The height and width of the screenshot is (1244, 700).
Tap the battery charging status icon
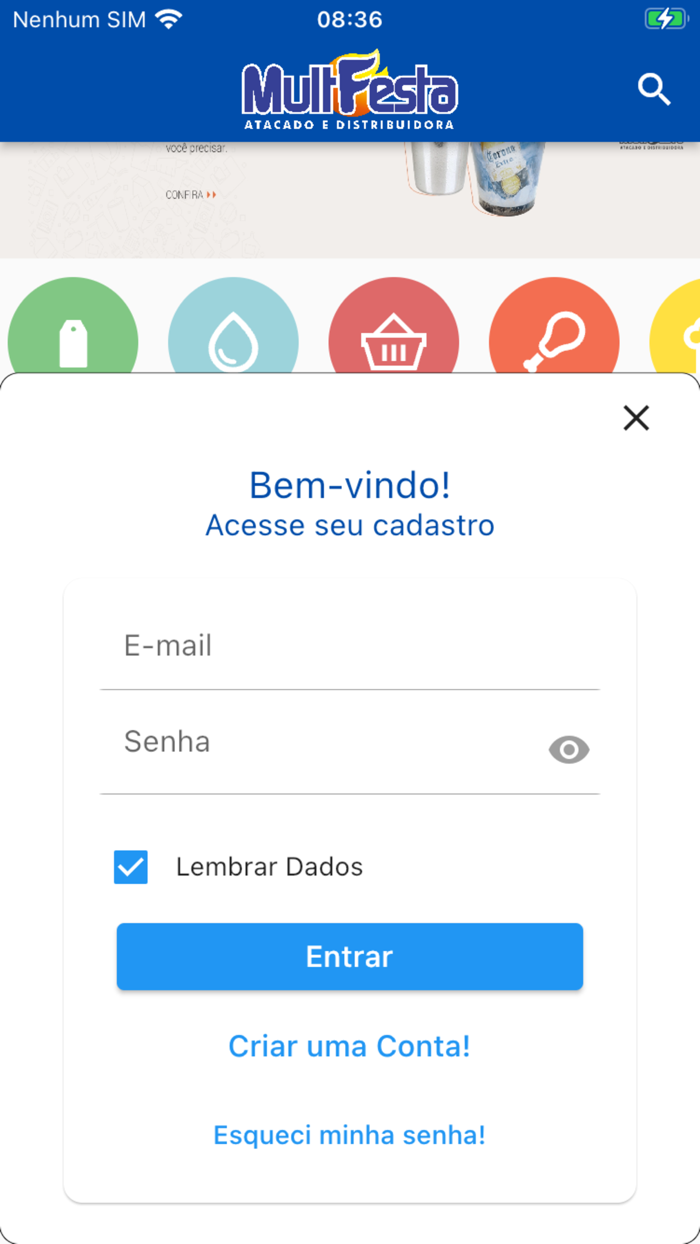click(664, 19)
